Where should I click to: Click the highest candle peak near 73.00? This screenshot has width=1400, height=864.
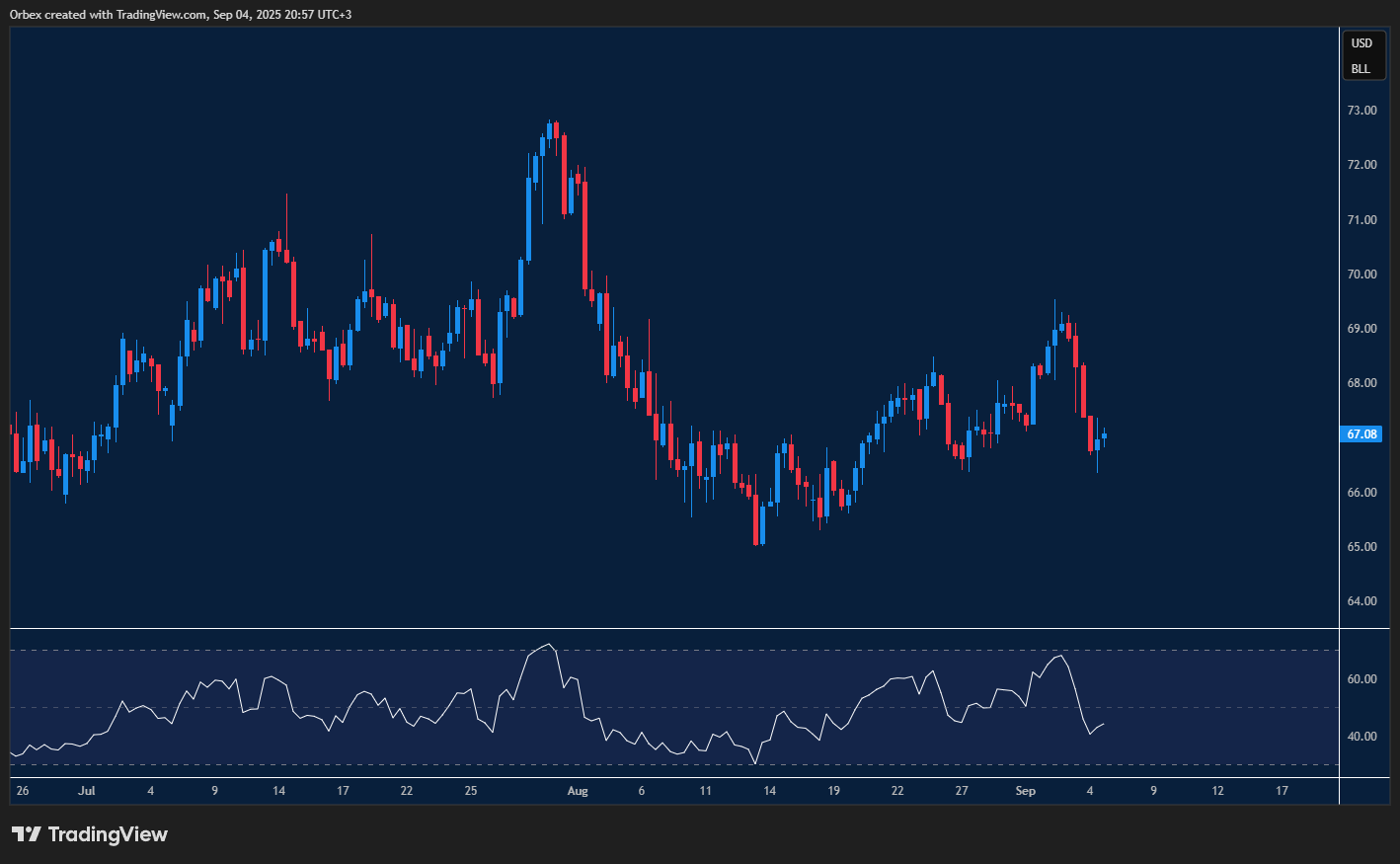coord(550,124)
